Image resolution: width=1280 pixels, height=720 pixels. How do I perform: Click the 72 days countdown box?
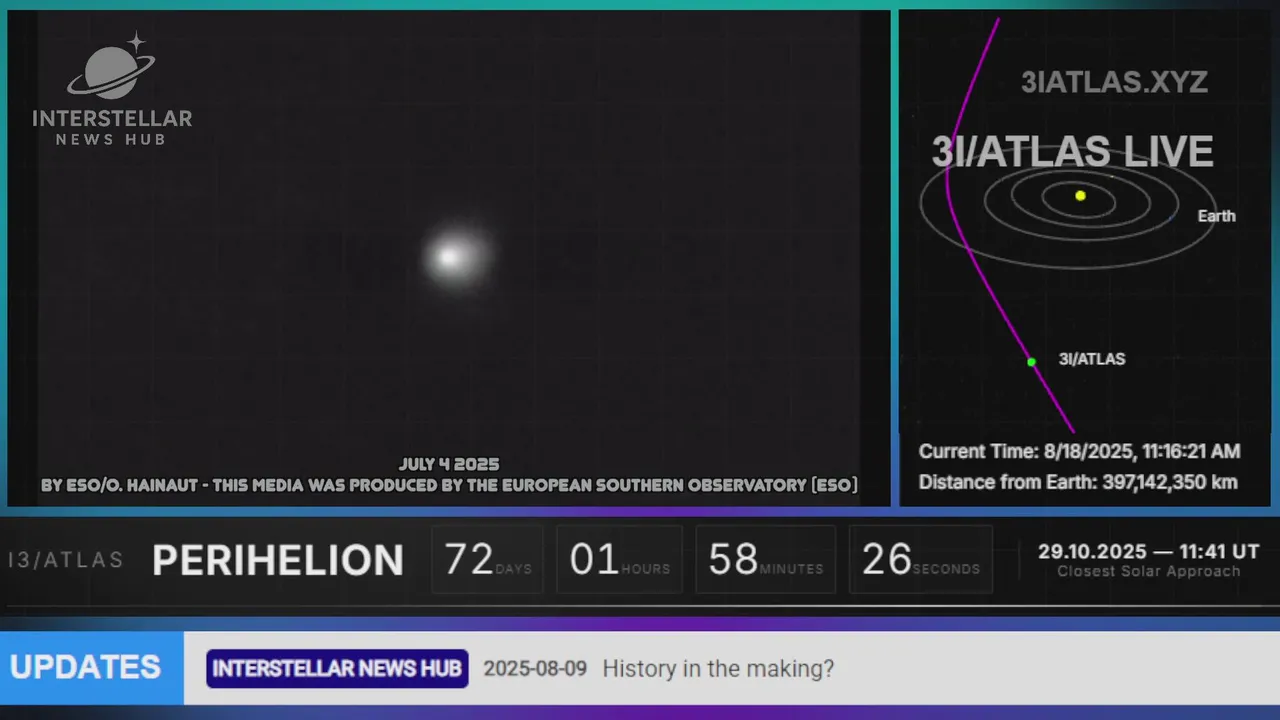coord(487,560)
